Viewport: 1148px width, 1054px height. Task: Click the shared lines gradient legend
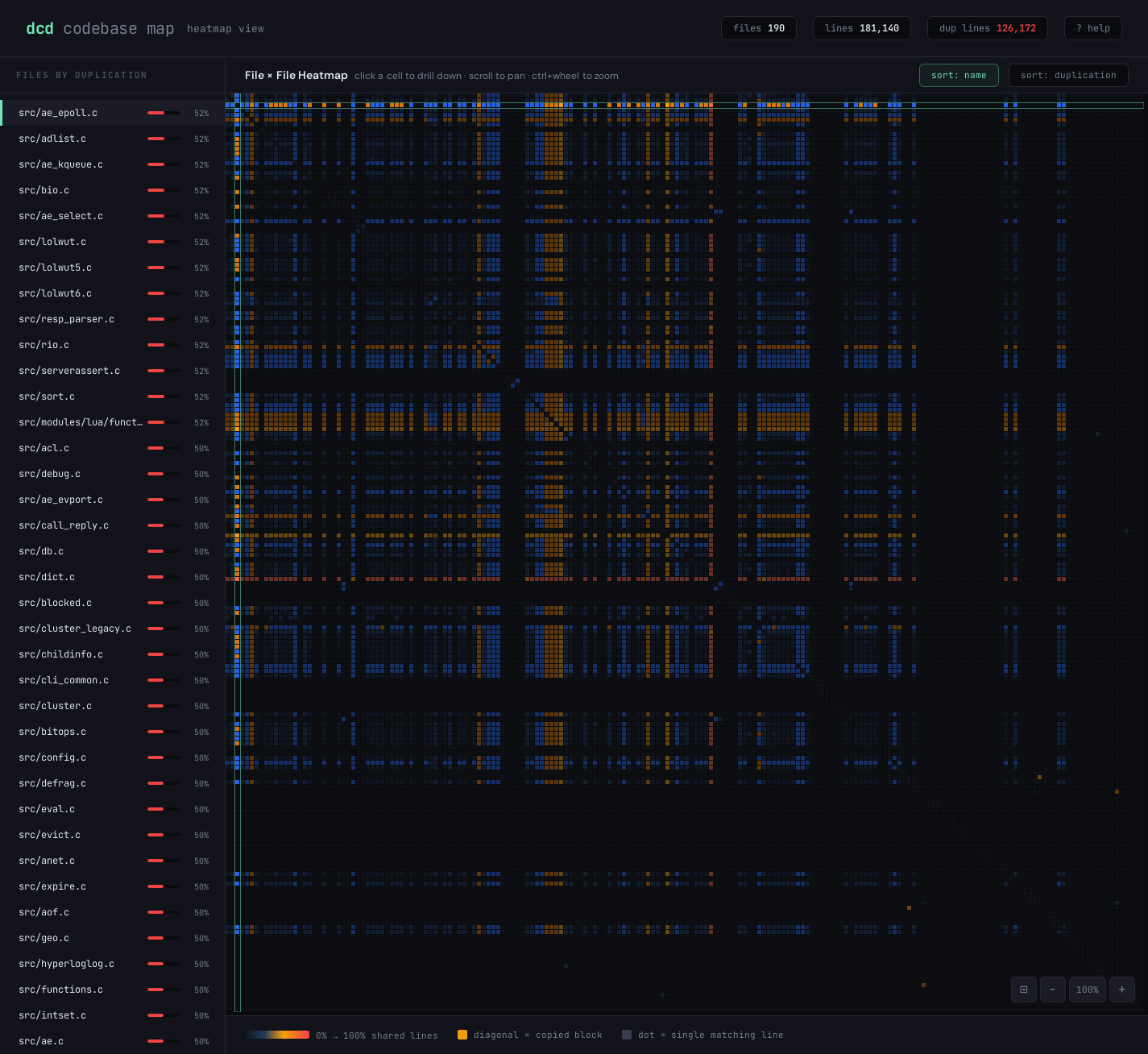click(x=277, y=1035)
